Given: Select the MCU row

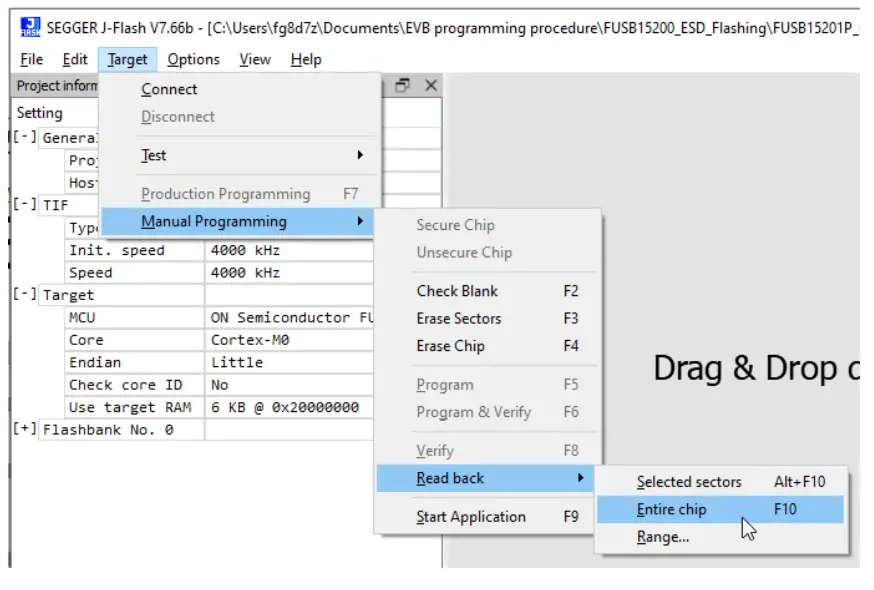Looking at the screenshot, I should click(219, 318).
